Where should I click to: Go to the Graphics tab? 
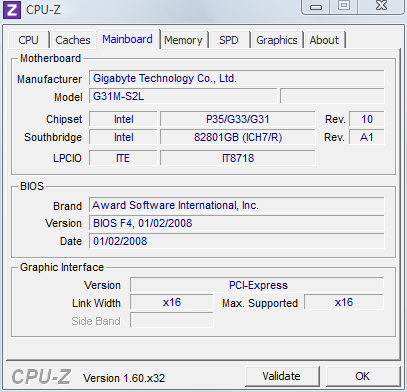(277, 40)
